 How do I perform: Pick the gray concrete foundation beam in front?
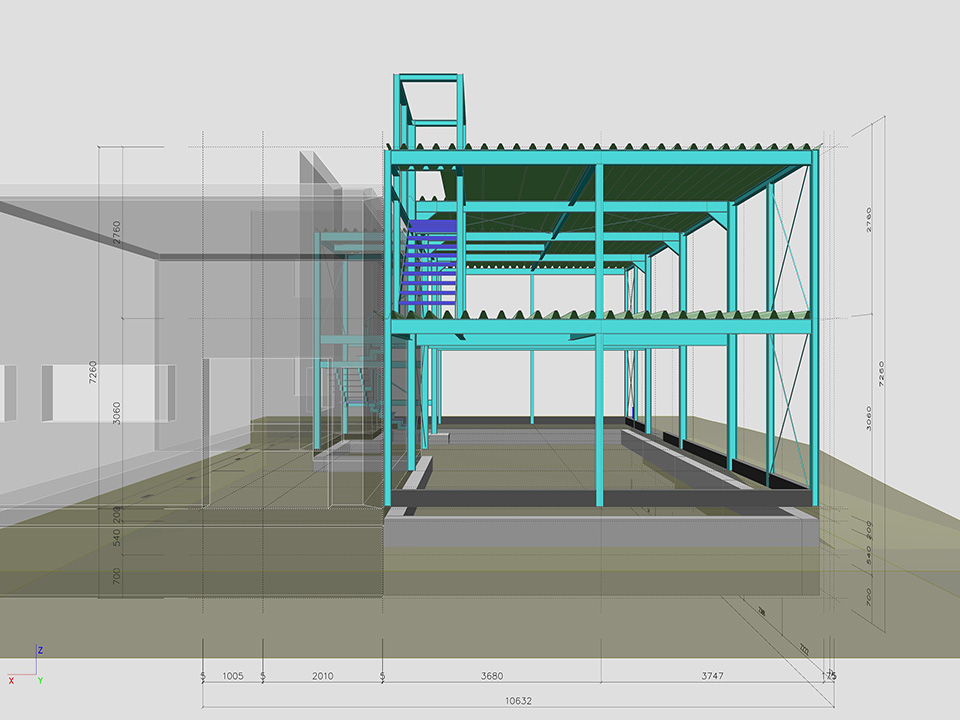point(600,531)
